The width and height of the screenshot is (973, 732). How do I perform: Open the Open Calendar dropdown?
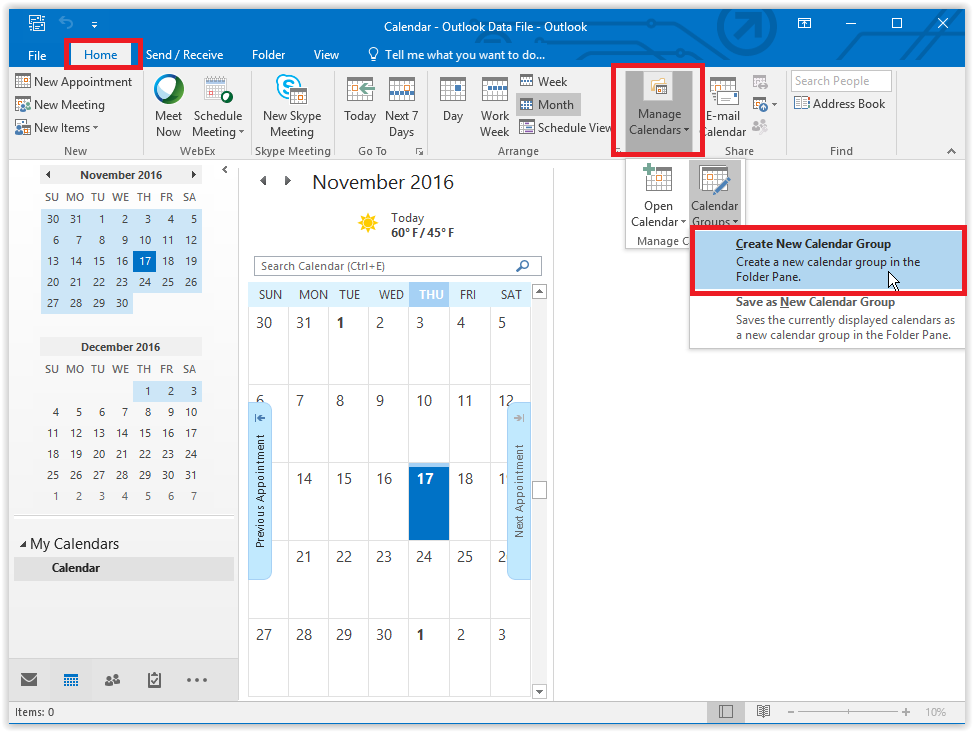[658, 197]
